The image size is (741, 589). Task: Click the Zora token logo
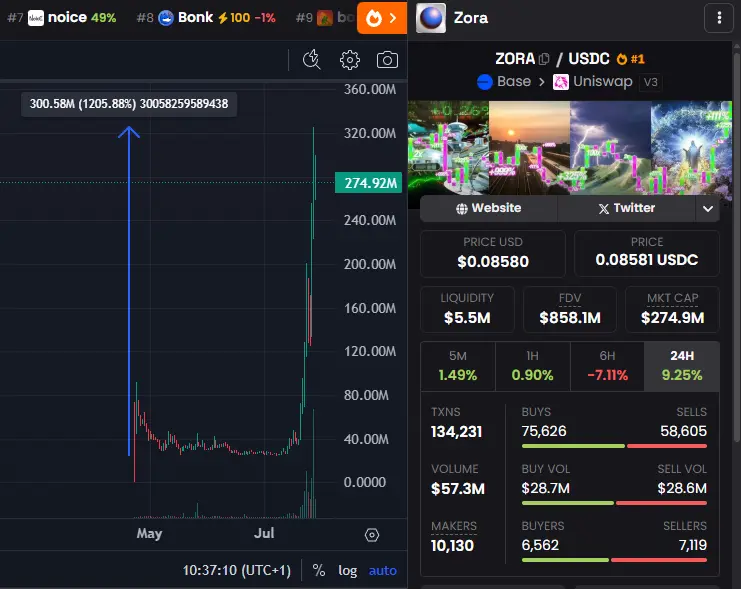tap(431, 18)
